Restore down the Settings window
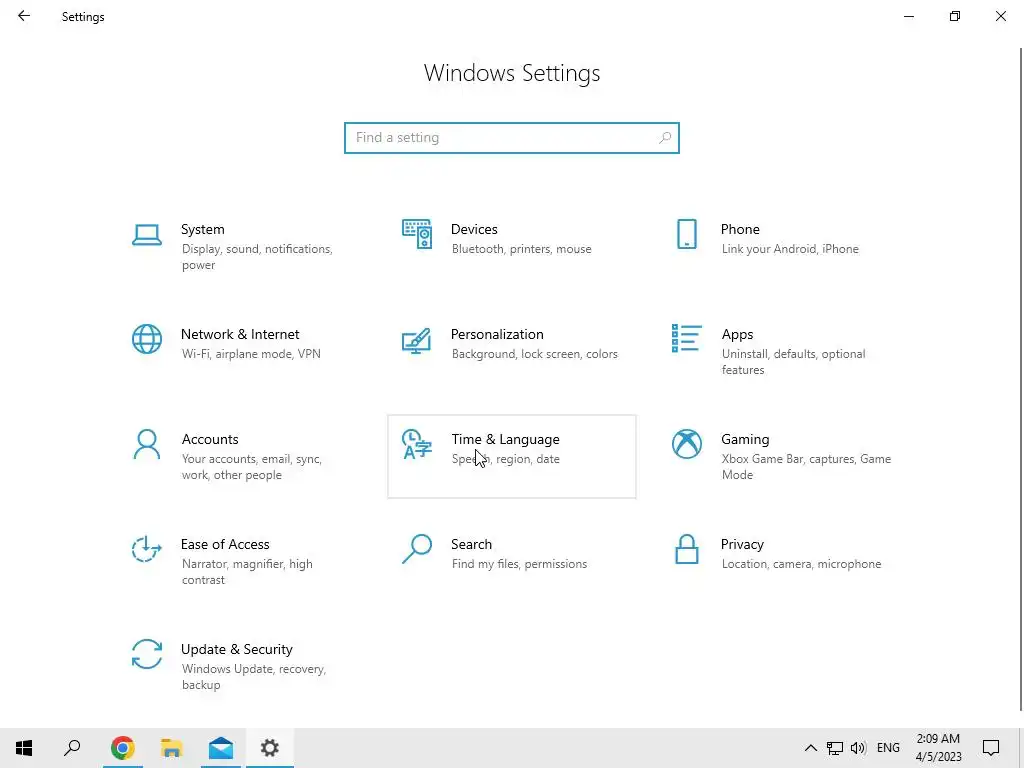The width and height of the screenshot is (1024, 768). (955, 16)
